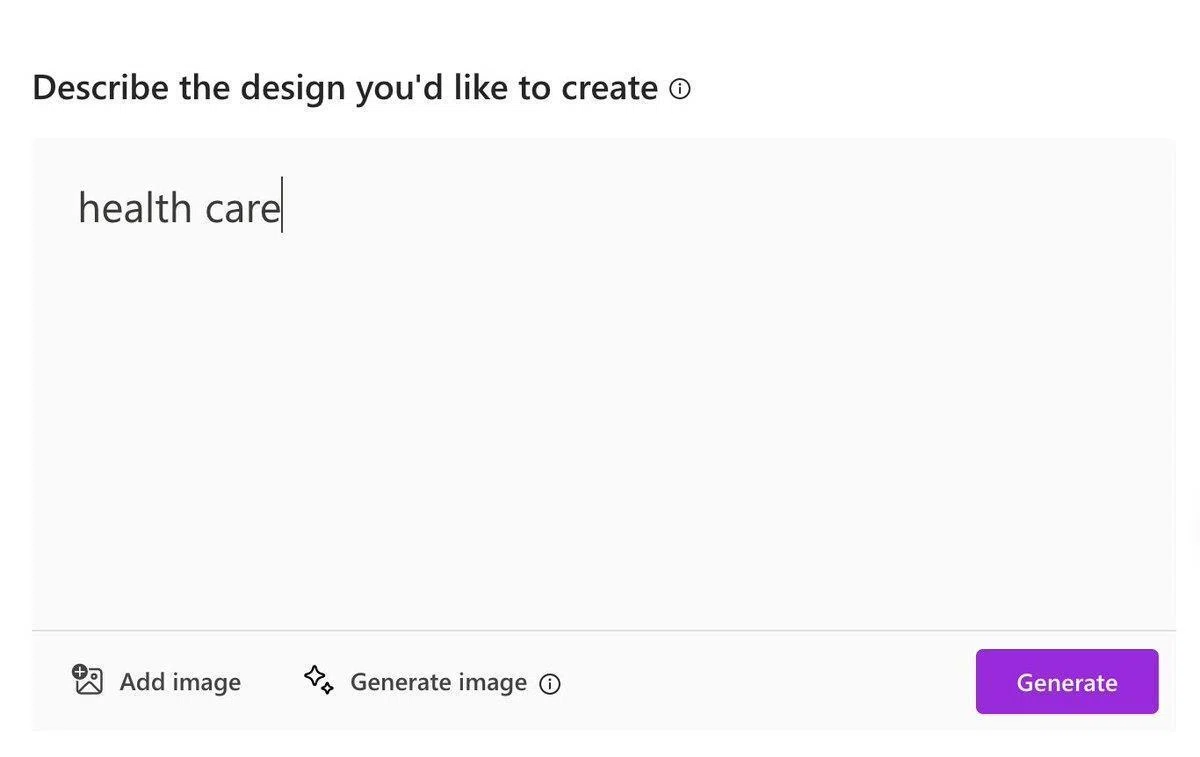1200x757 pixels.
Task: Click the info icon beside the design heading
Action: click(680, 89)
